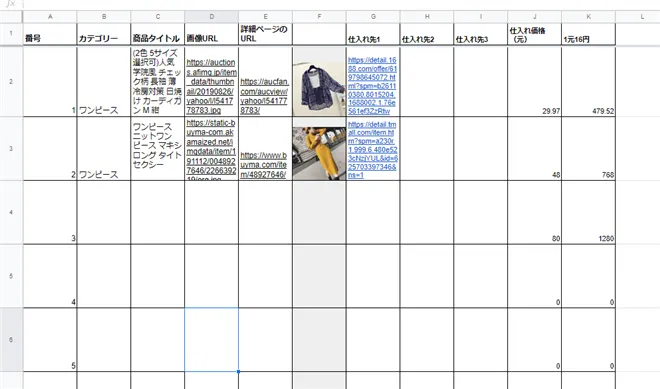Click the yellow knit dress thumbnail
Image resolution: width=660 pixels, height=389 pixels.
pyautogui.click(x=319, y=154)
